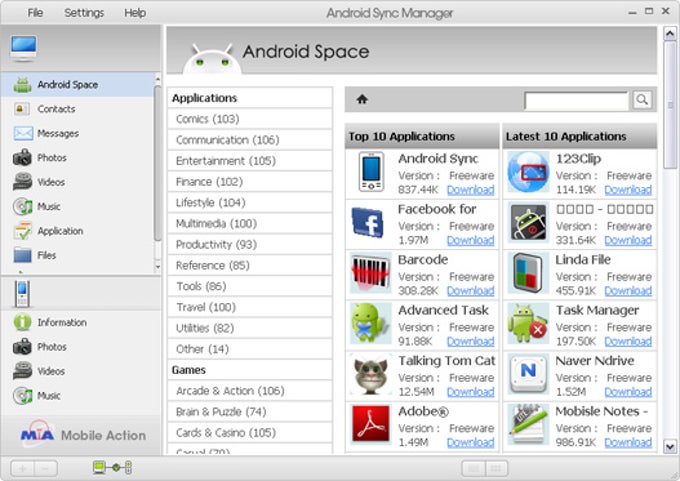Open the File menu
Screen dimensions: 680x481
[35, 13]
